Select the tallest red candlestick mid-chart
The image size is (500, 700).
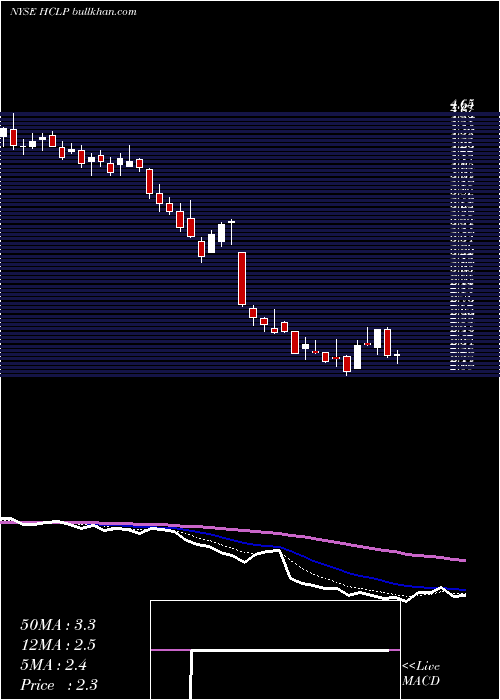[242, 279]
